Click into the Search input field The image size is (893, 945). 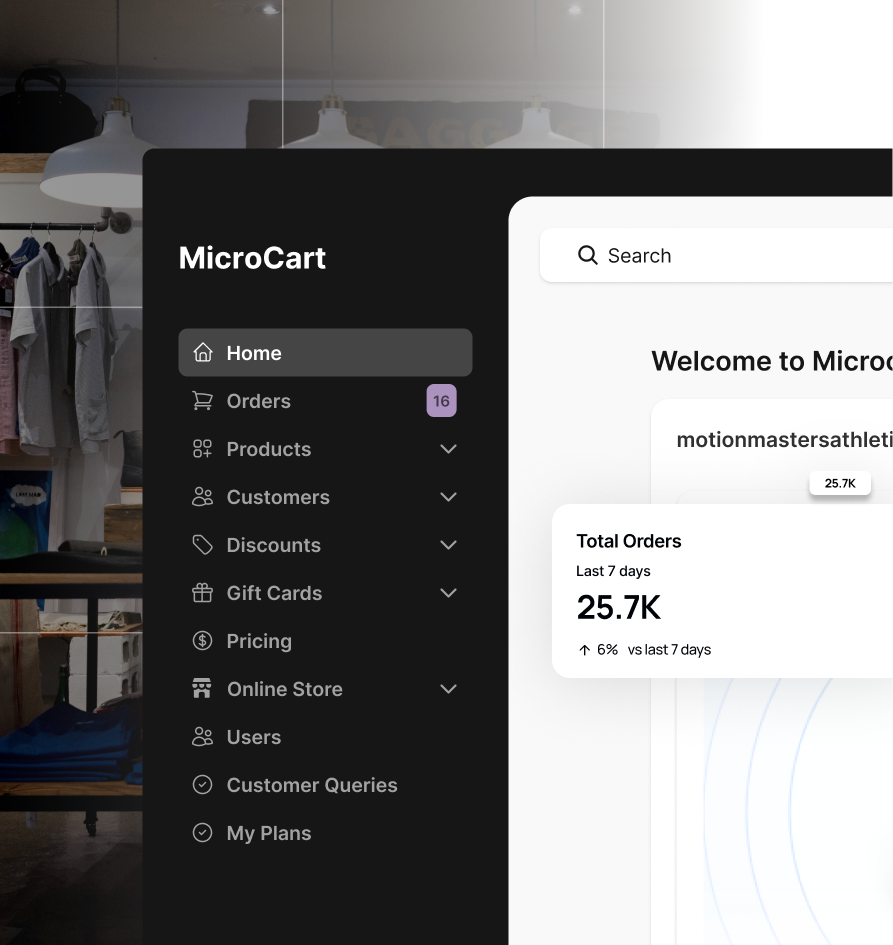(x=740, y=255)
